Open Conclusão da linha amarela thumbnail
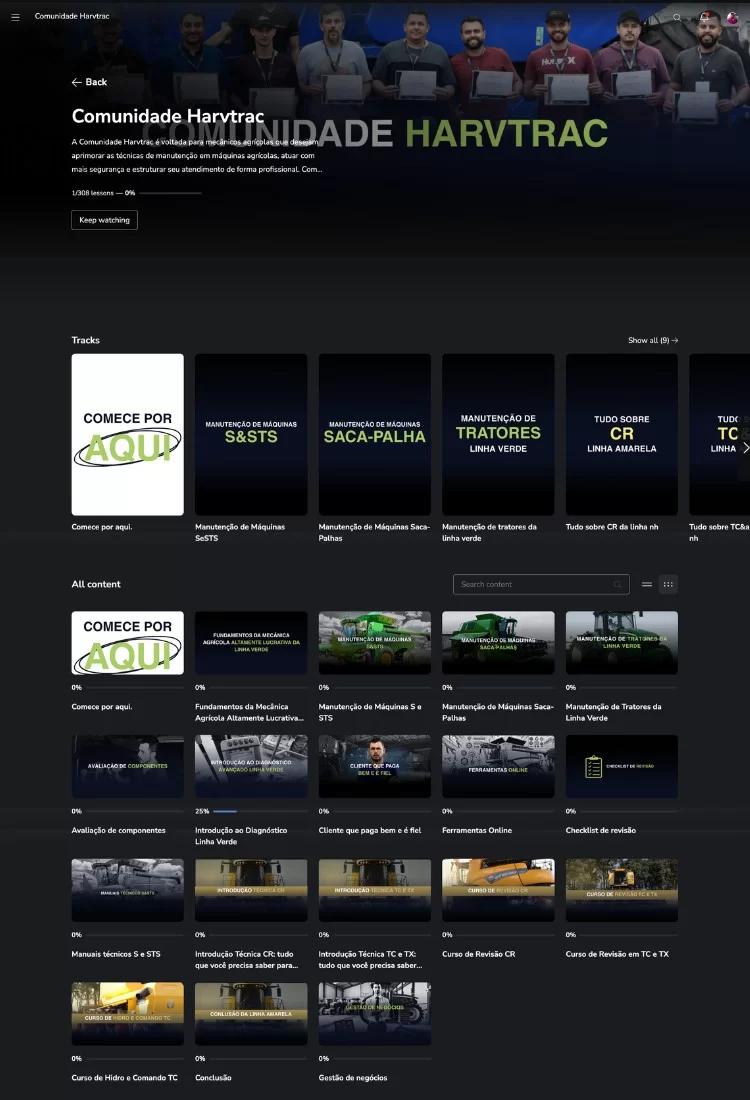Image resolution: width=750 pixels, height=1100 pixels. [251, 1014]
